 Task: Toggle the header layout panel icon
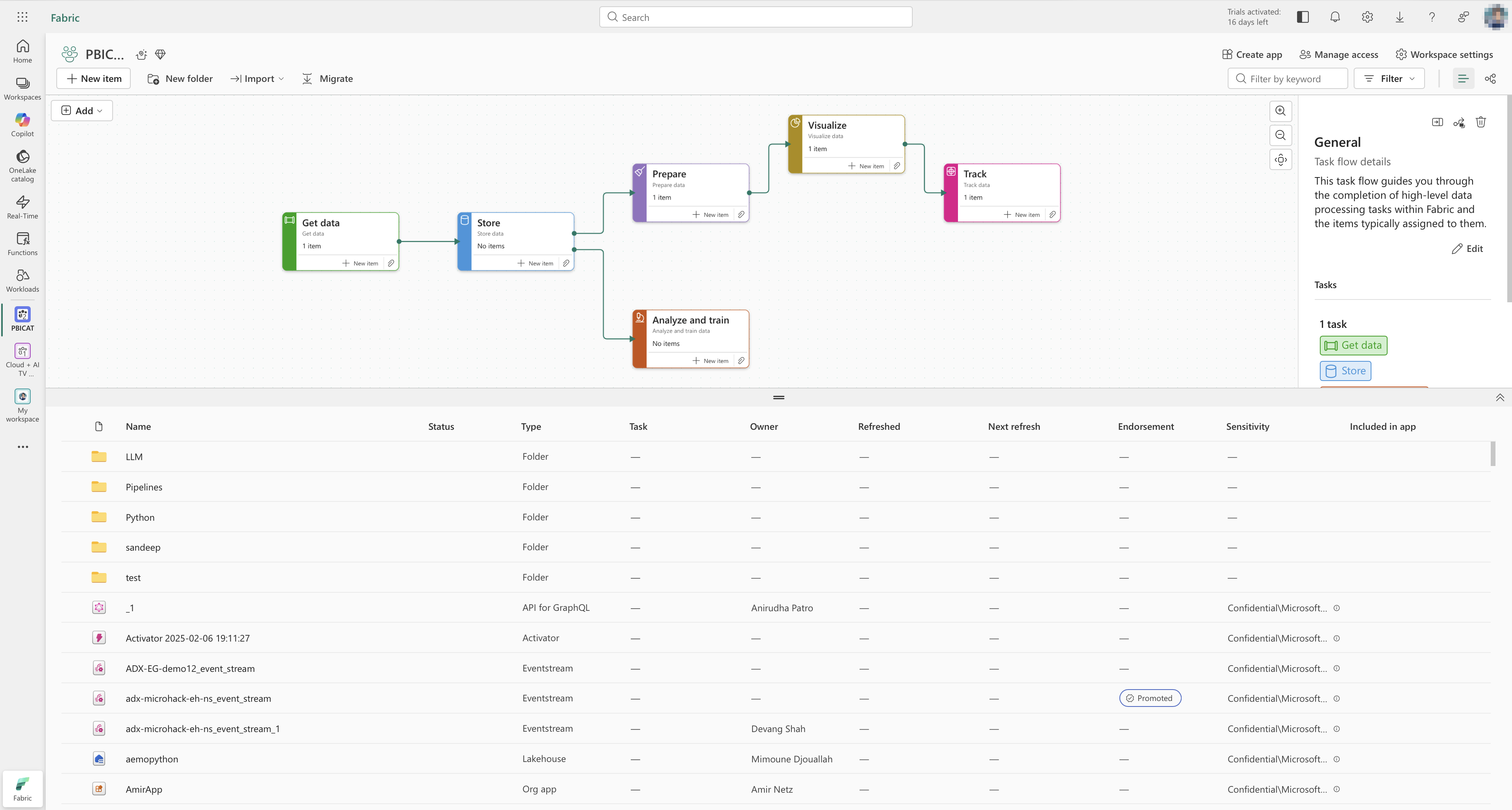pyautogui.click(x=1303, y=17)
